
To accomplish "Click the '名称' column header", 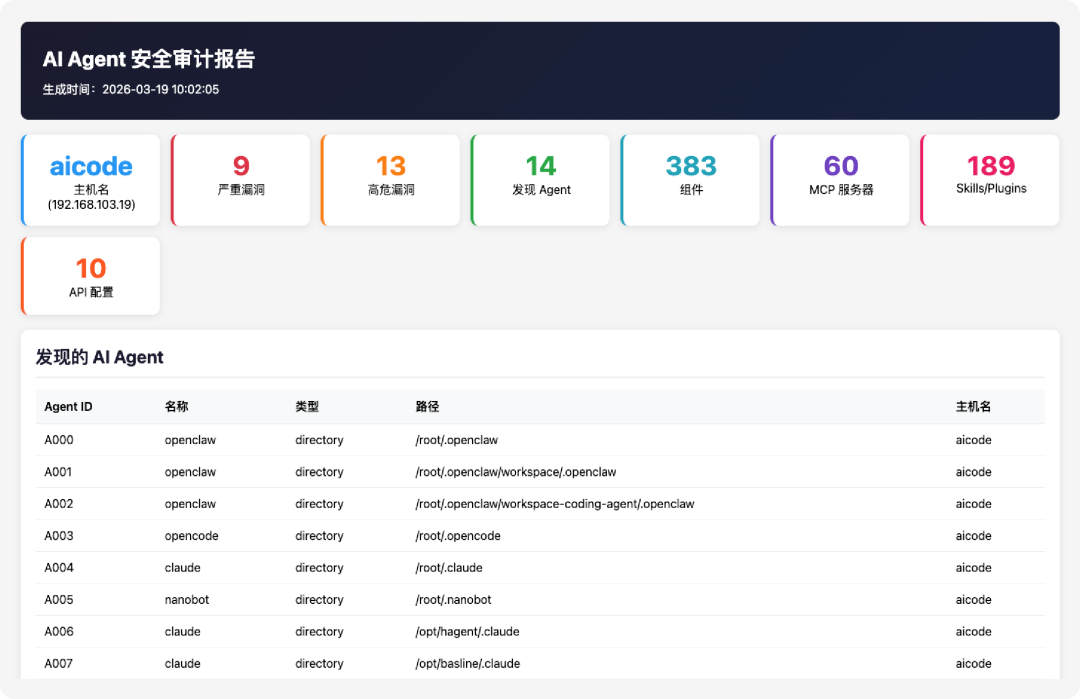I will 176,407.
